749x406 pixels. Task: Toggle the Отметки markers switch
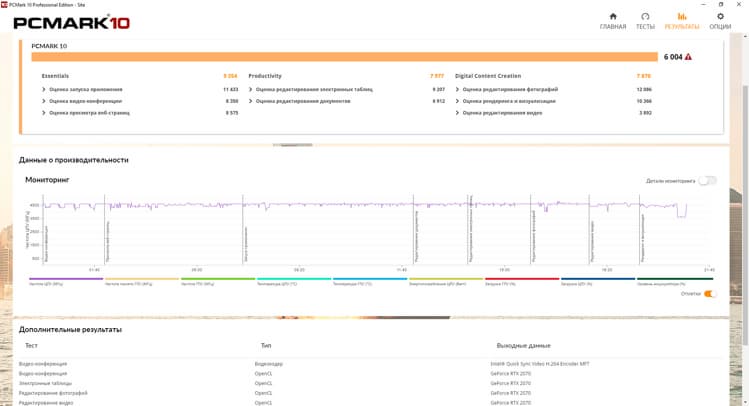pyautogui.click(x=710, y=294)
